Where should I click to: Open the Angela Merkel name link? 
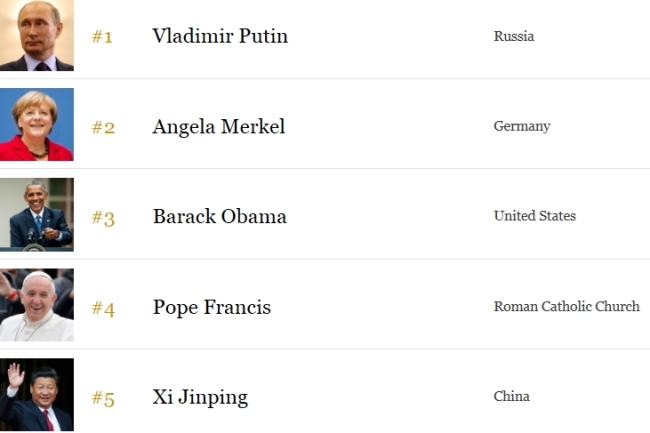tap(219, 126)
